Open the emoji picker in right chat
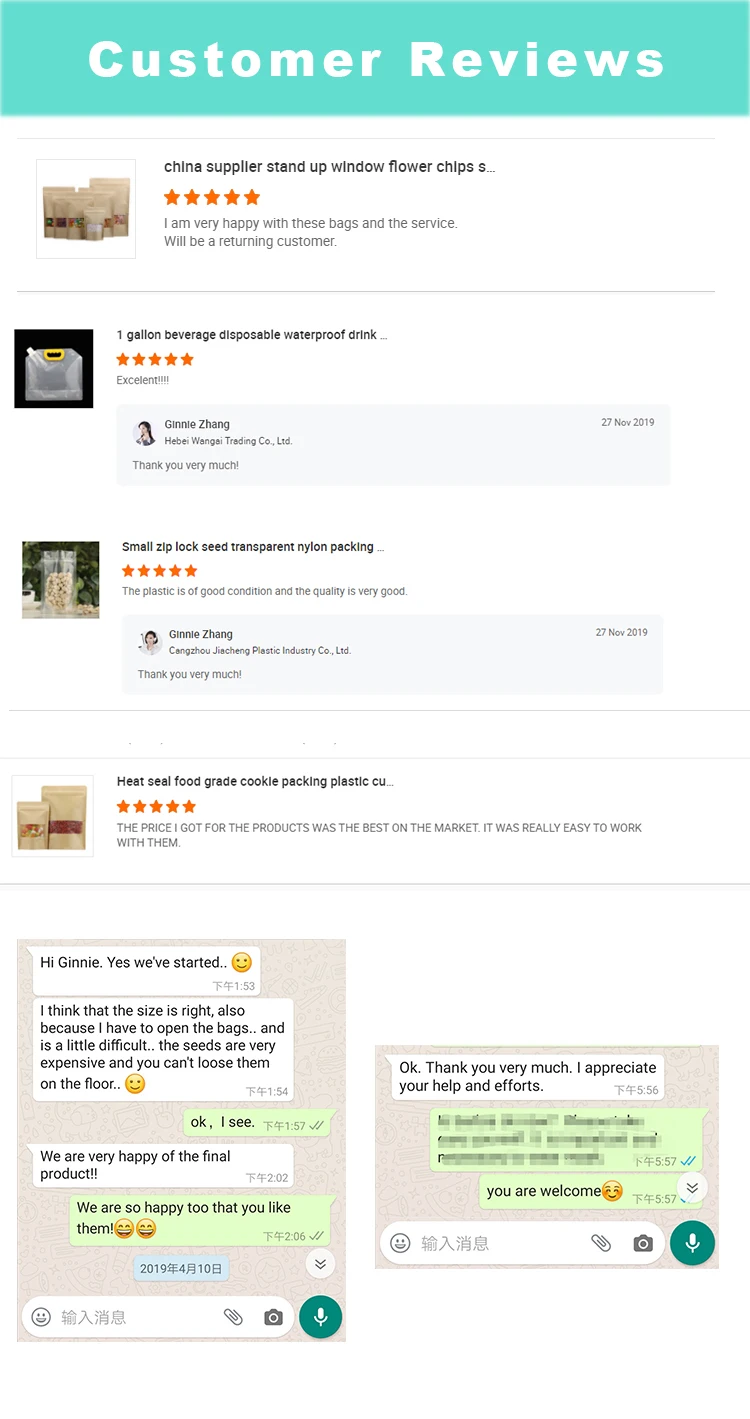750x1419 pixels. (400, 1243)
